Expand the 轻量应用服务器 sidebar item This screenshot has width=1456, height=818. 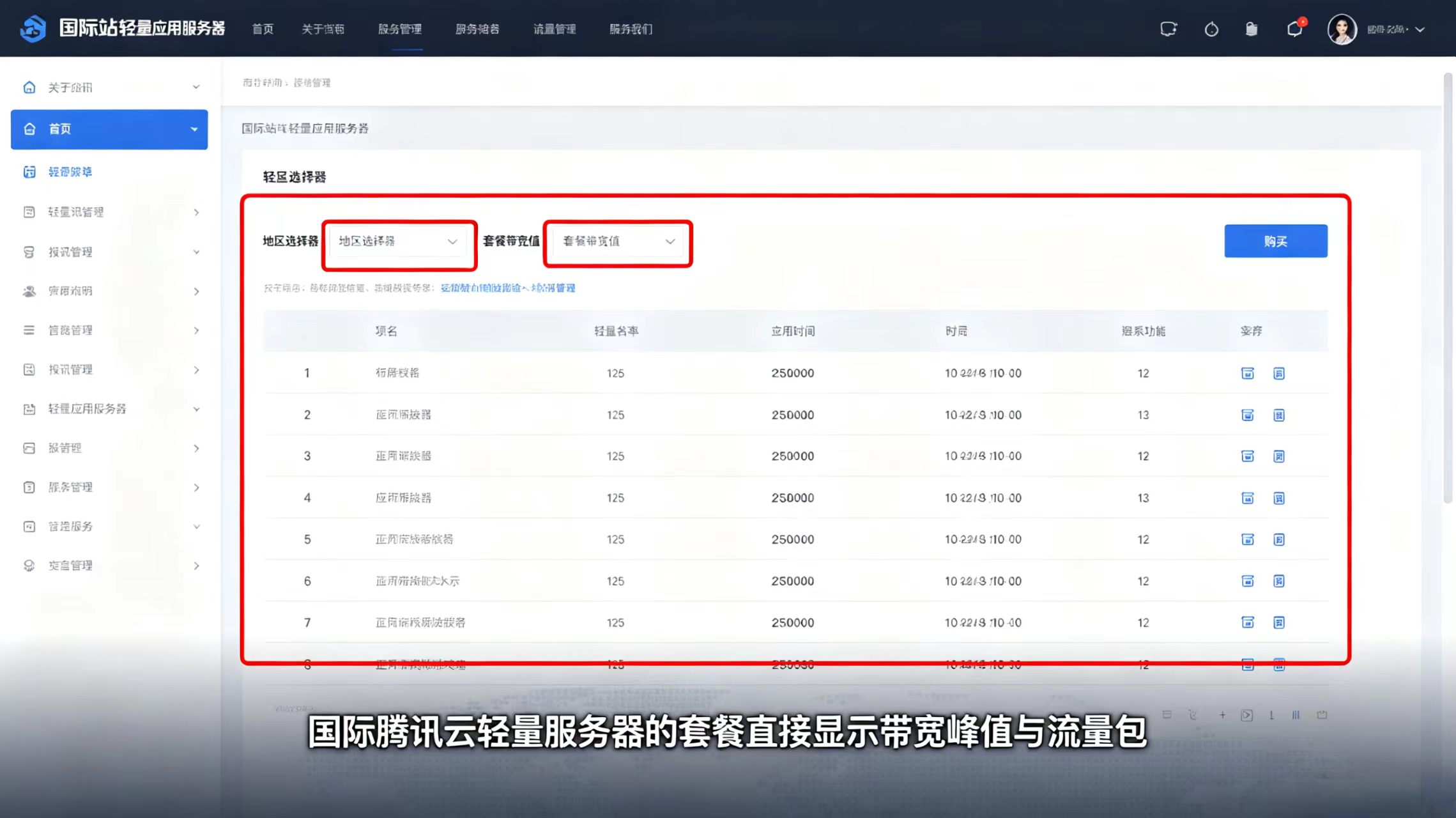[109, 409]
